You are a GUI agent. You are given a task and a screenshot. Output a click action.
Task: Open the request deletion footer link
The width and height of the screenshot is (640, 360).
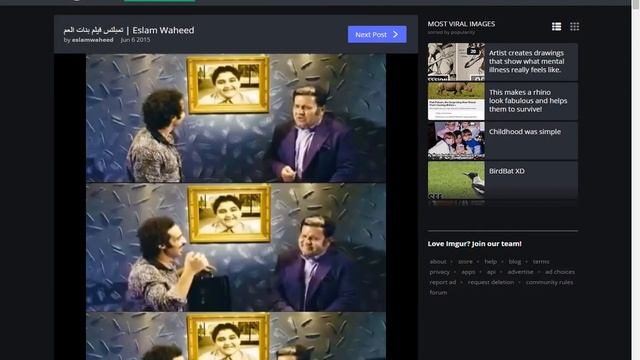[491, 282]
